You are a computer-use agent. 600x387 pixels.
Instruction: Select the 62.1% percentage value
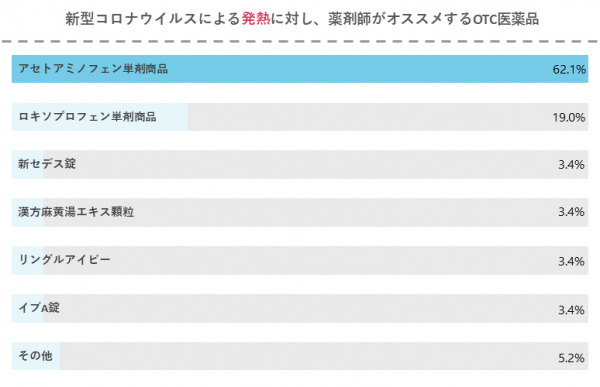pyautogui.click(x=569, y=69)
